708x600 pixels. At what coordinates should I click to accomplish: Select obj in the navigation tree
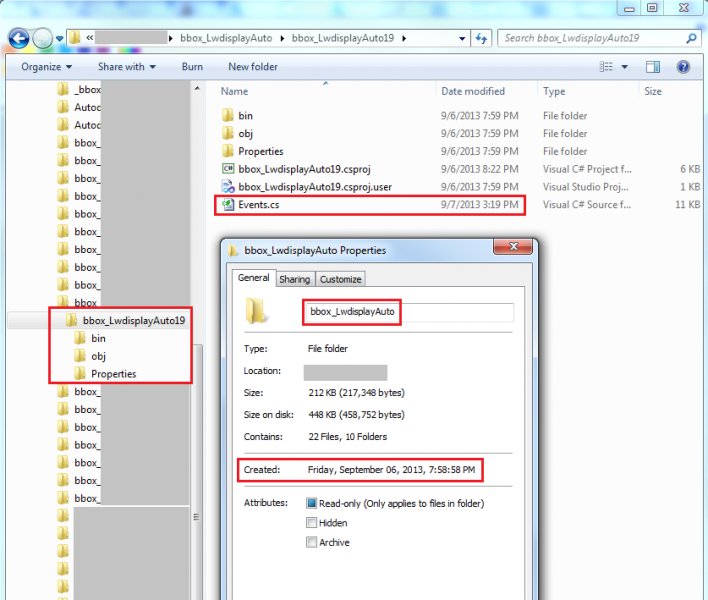pyautogui.click(x=98, y=356)
